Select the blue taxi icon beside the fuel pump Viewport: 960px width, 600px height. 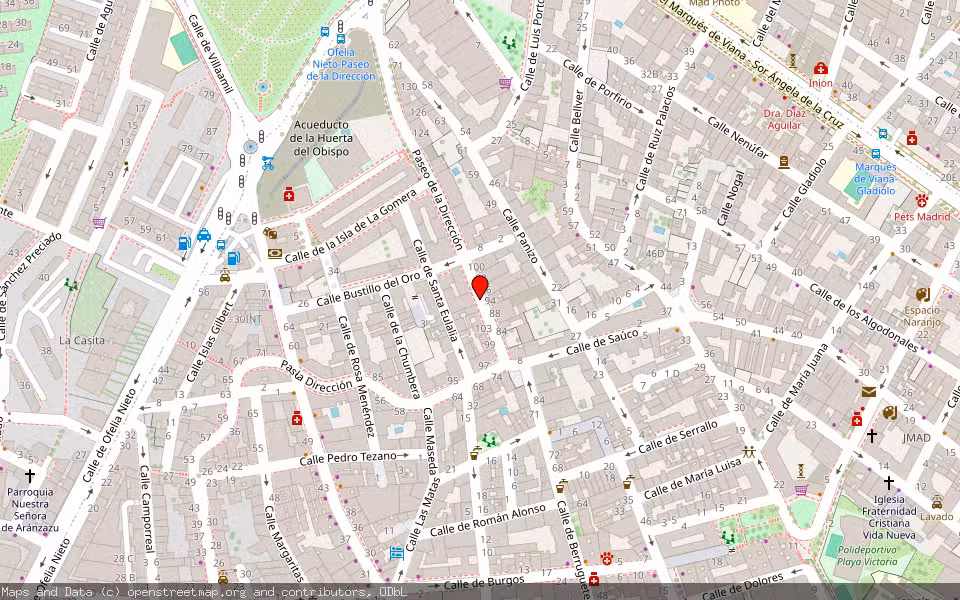point(204,235)
